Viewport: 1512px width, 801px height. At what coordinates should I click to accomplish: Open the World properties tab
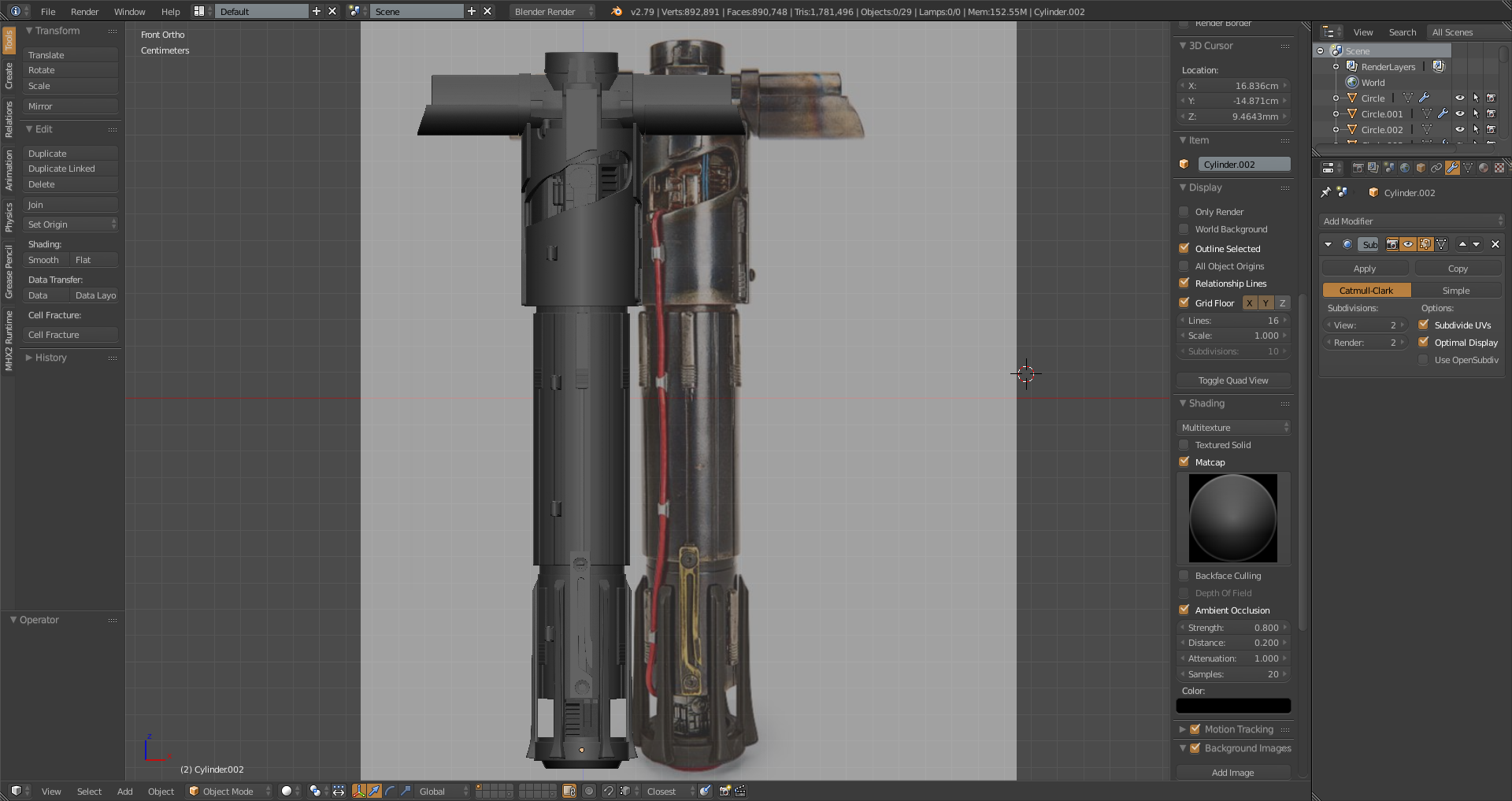[x=1405, y=168]
